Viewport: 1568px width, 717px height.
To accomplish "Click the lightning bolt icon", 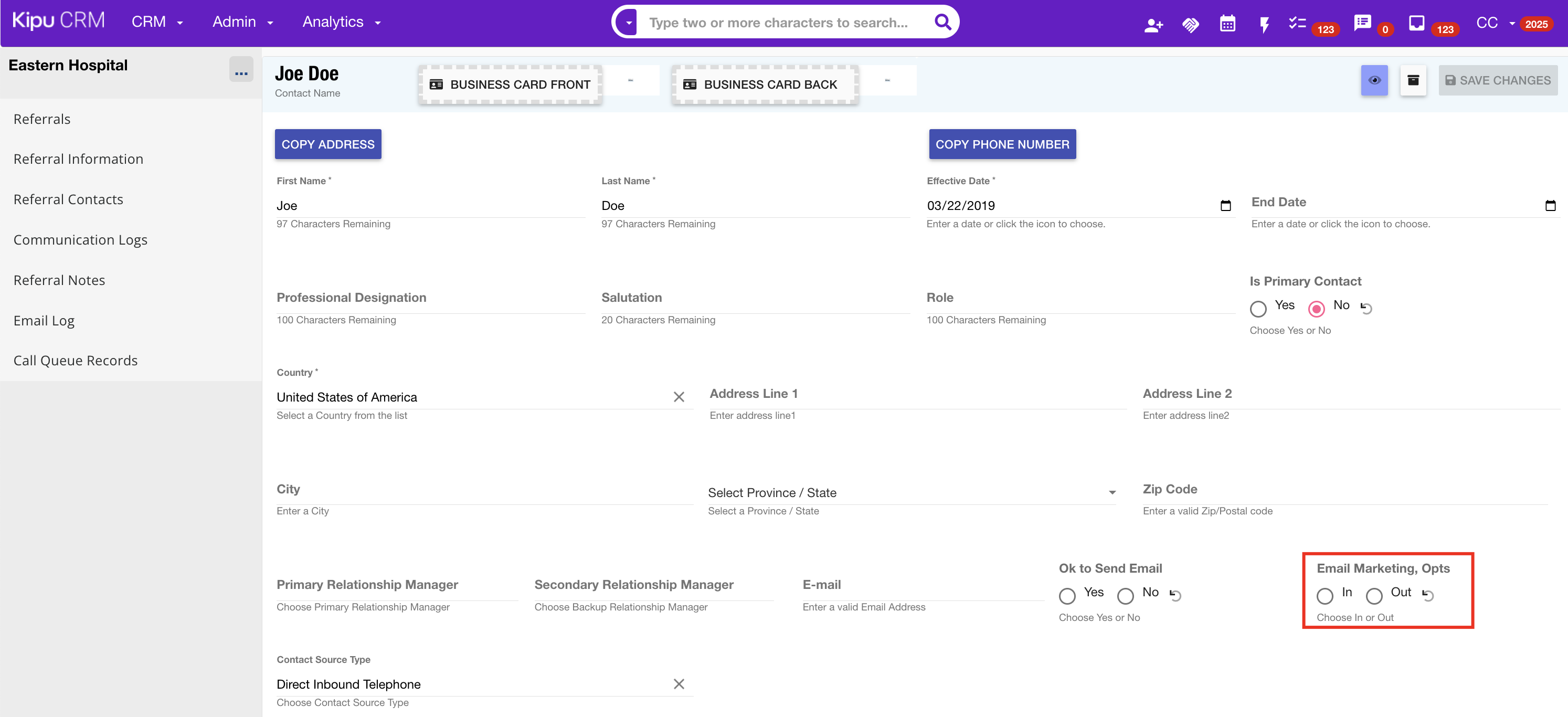I will pos(1264,24).
